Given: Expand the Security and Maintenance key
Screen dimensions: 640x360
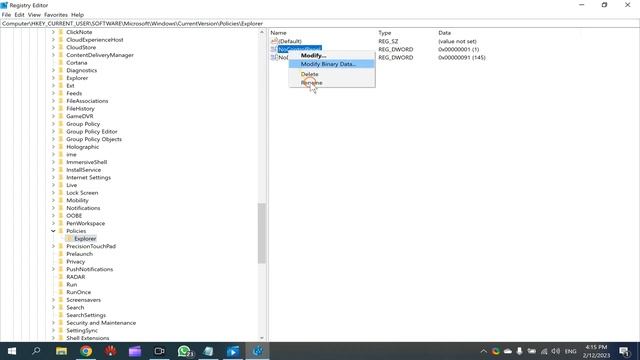Looking at the screenshot, I should click(x=53, y=323).
